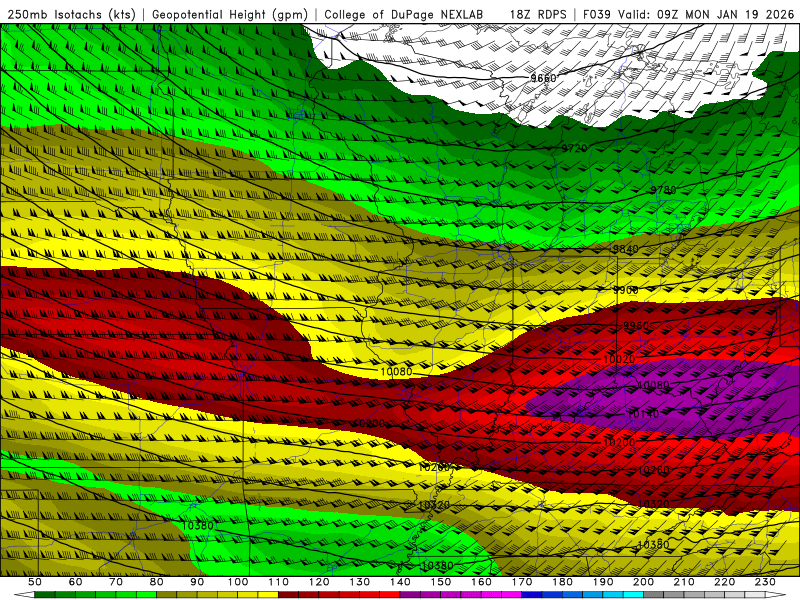
Task: Click the 9720 height contour label
Action: tap(574, 148)
